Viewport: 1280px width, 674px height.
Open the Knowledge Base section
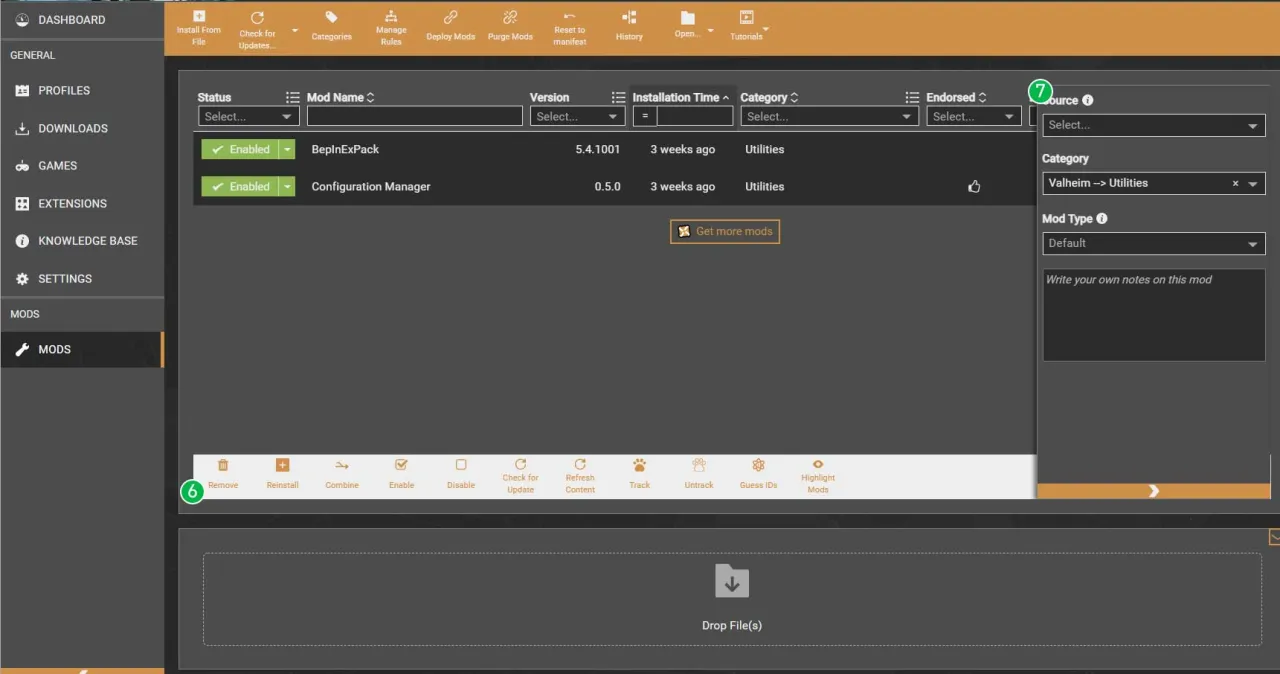(x=87, y=240)
